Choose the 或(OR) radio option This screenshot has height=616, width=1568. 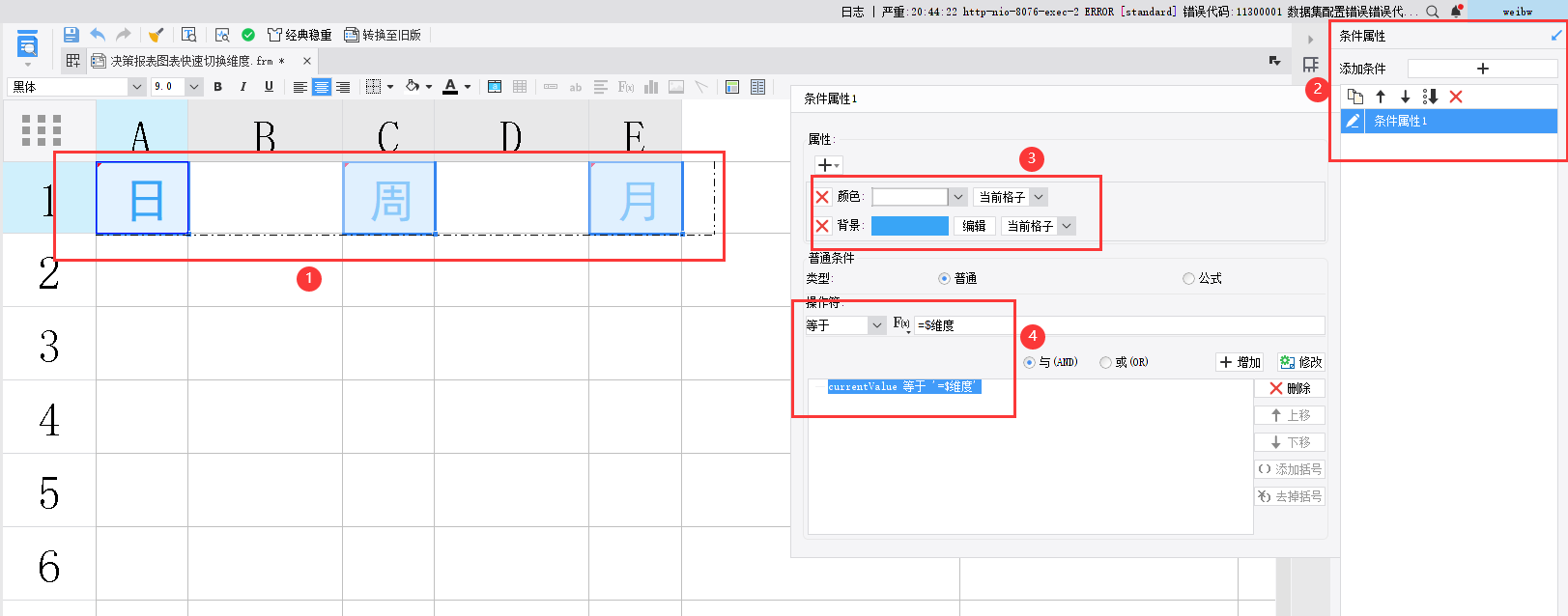tap(1105, 362)
